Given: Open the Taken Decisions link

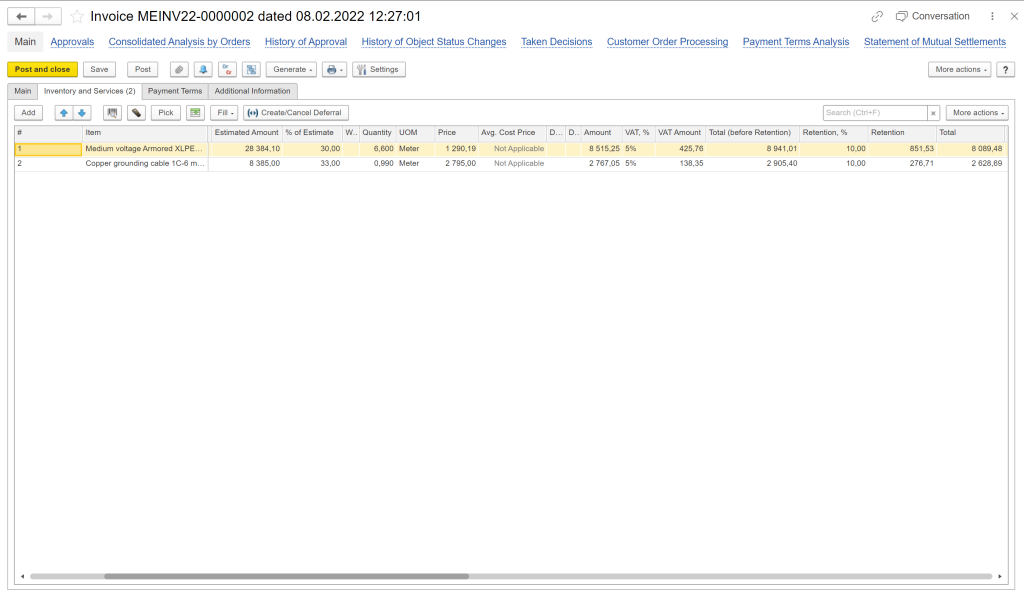Looking at the screenshot, I should [x=556, y=42].
